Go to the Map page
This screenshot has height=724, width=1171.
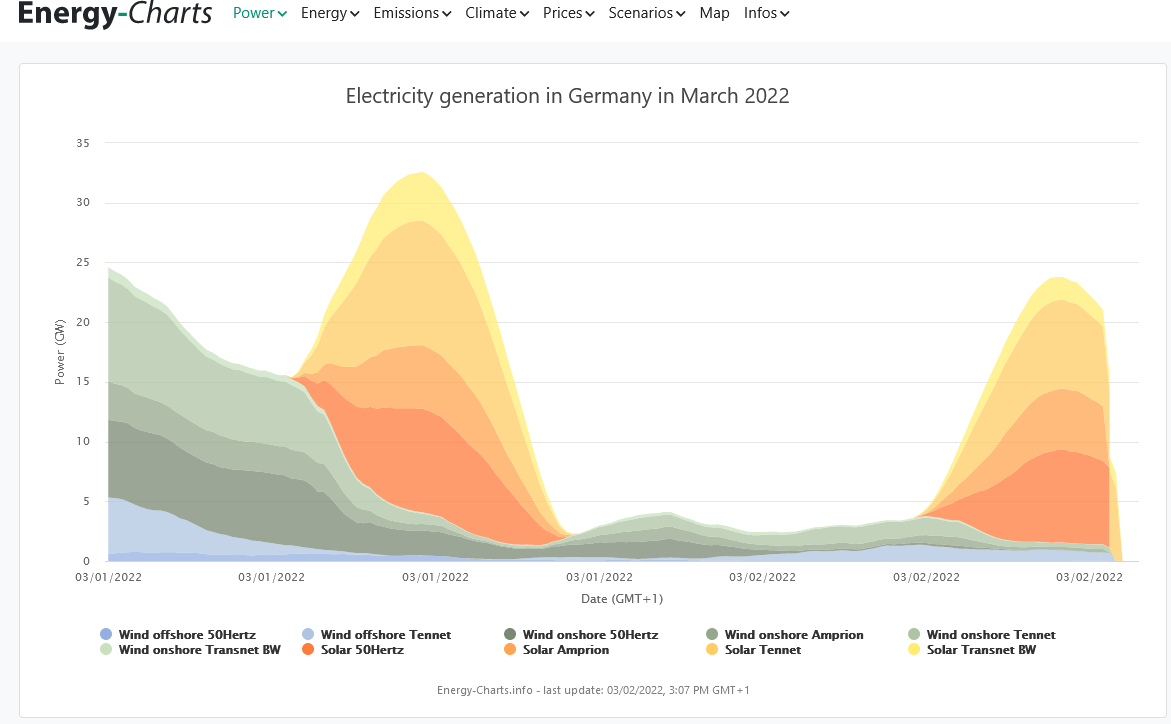pyautogui.click(x=714, y=14)
